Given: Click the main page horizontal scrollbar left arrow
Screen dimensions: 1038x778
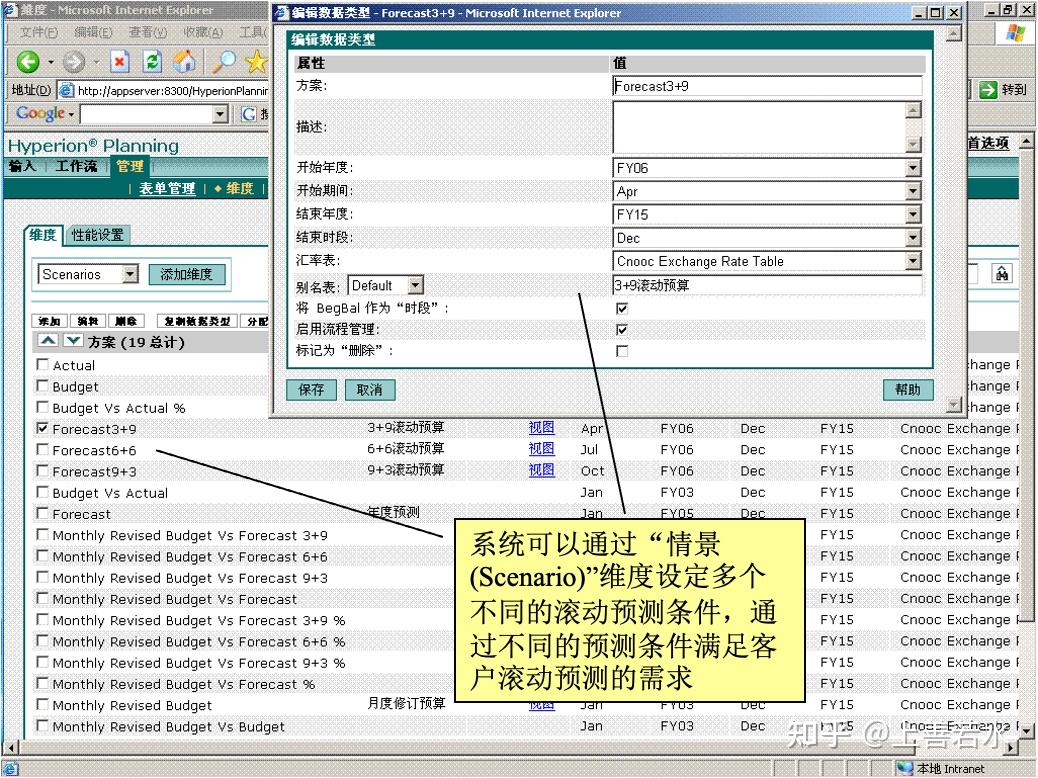Looking at the screenshot, I should pyautogui.click(x=9, y=747).
